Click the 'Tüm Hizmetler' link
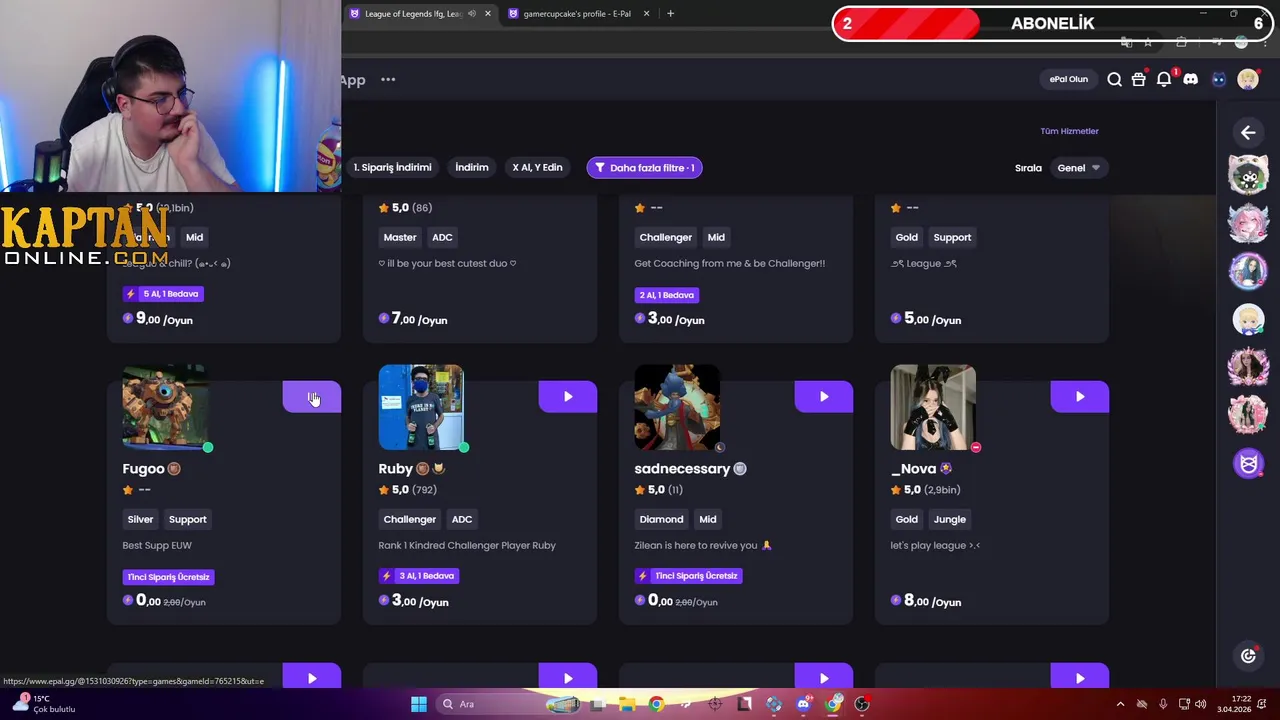 pyautogui.click(x=1069, y=131)
